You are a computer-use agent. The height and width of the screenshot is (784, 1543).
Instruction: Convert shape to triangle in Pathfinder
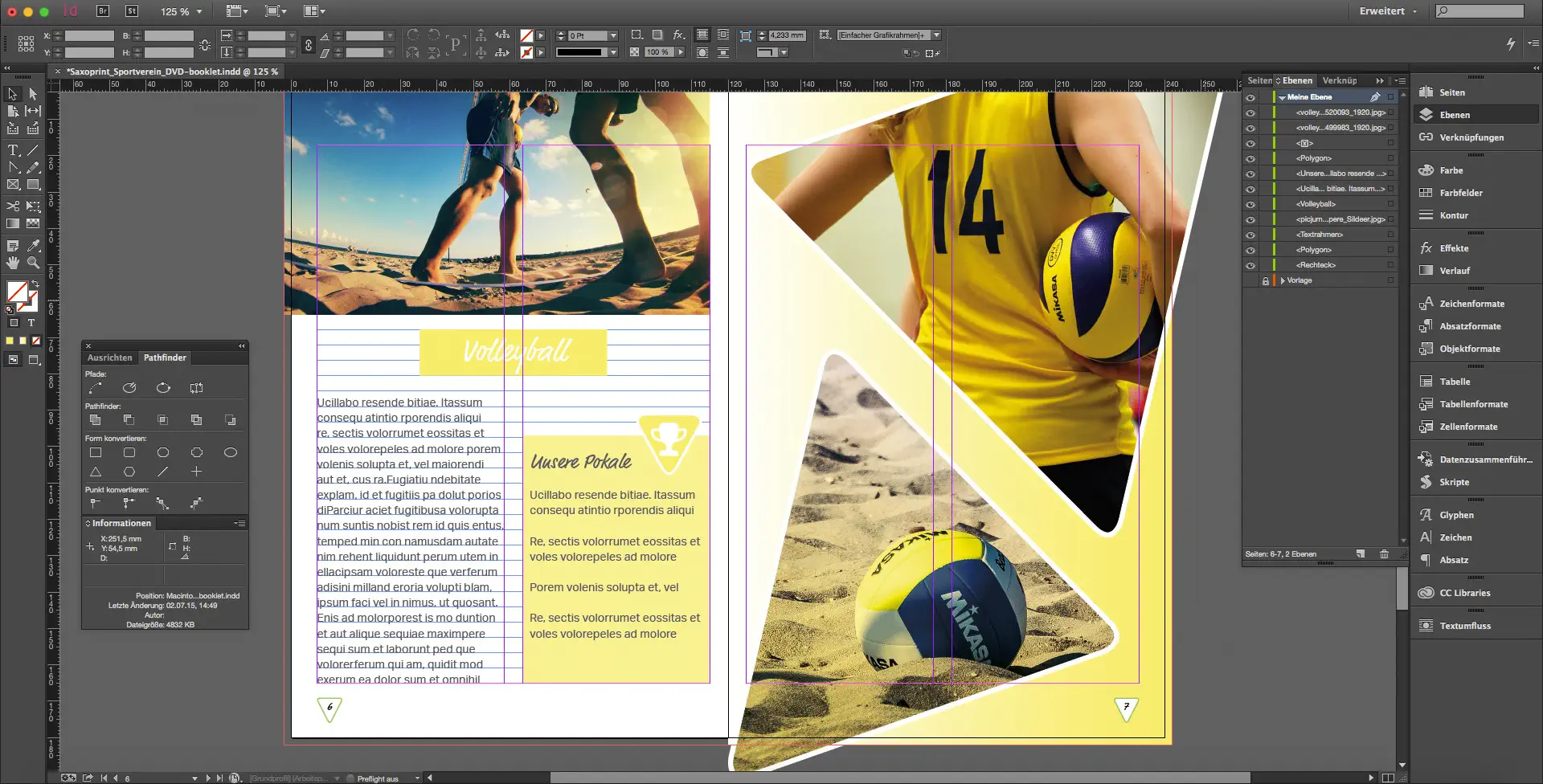(96, 472)
